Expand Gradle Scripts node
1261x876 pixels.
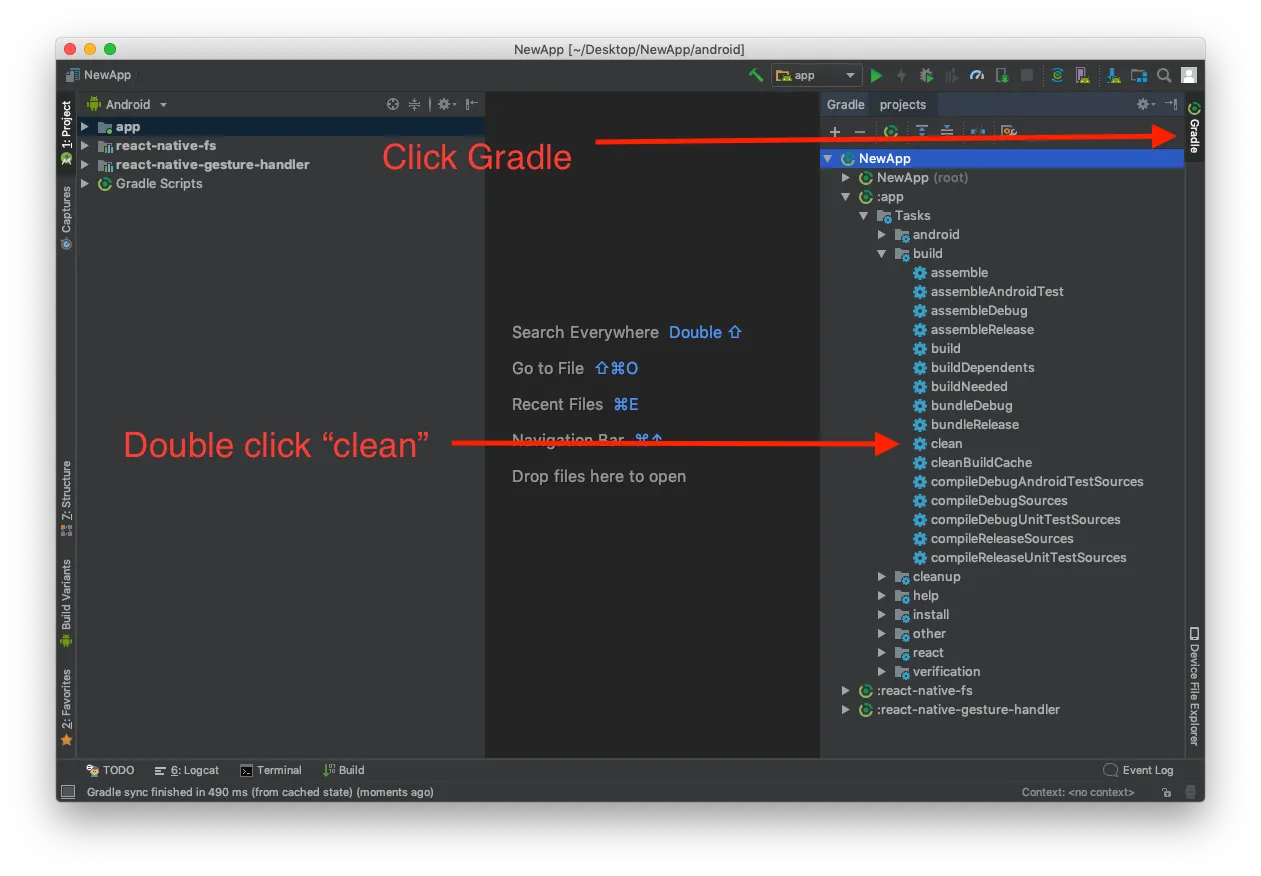[85, 184]
